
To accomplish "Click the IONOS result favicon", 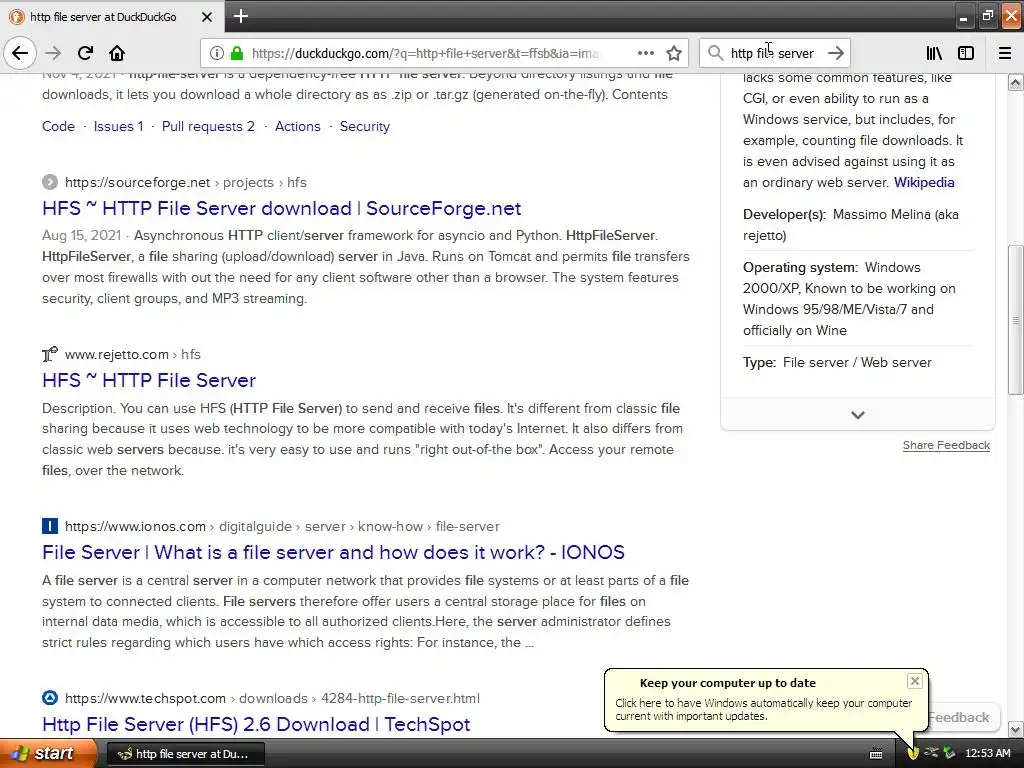I will coord(50,526).
